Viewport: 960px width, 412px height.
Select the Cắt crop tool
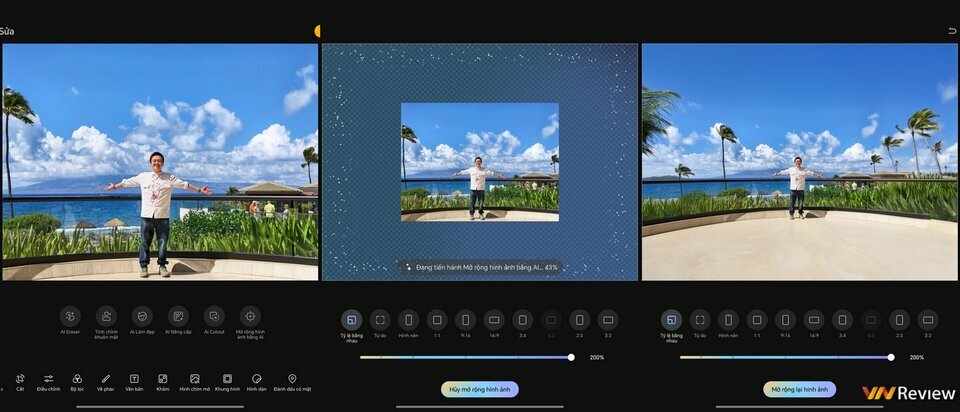20,379
